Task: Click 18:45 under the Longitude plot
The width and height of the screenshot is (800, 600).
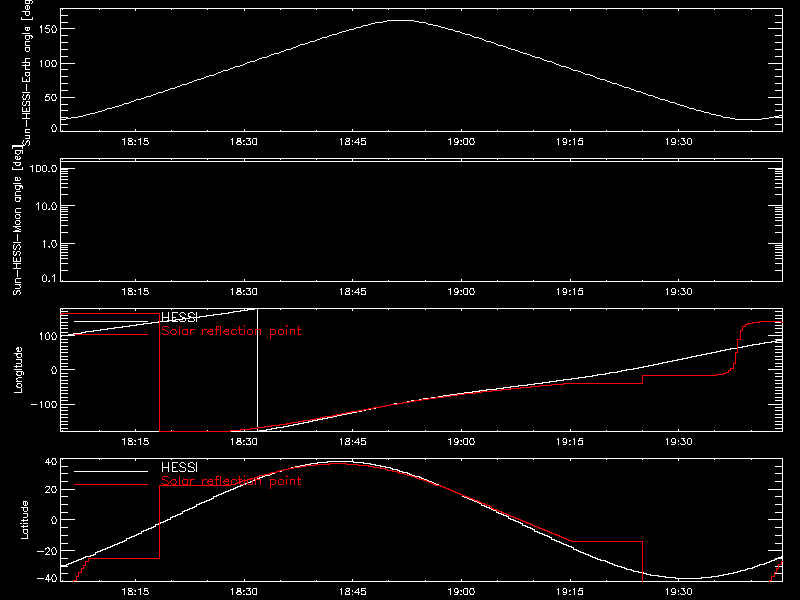Action: pyautogui.click(x=353, y=442)
